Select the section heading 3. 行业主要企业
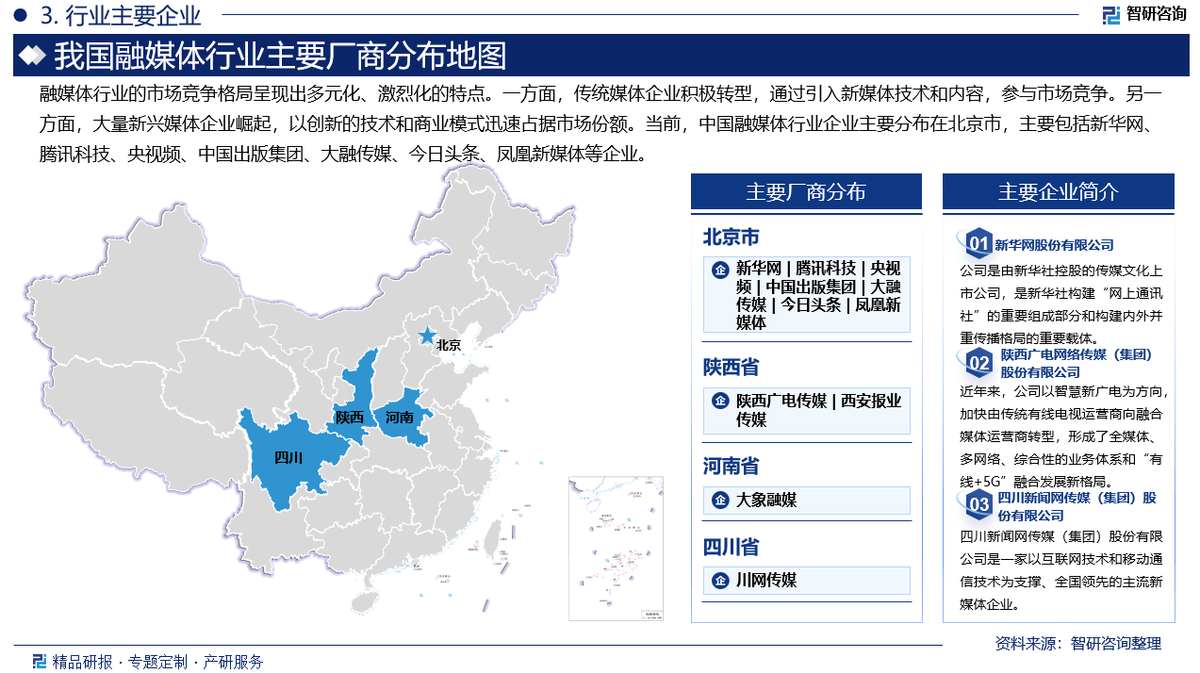1200x673 pixels. click(x=119, y=16)
